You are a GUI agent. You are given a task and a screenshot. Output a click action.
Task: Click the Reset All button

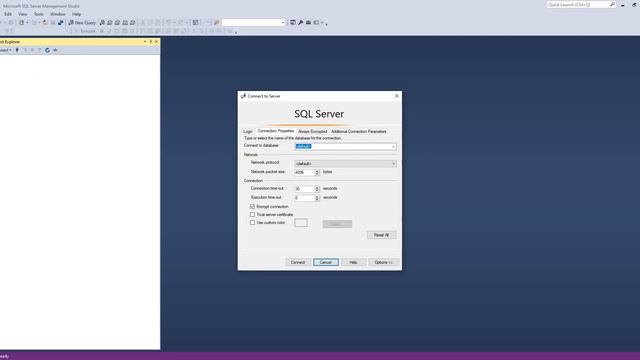(381, 235)
